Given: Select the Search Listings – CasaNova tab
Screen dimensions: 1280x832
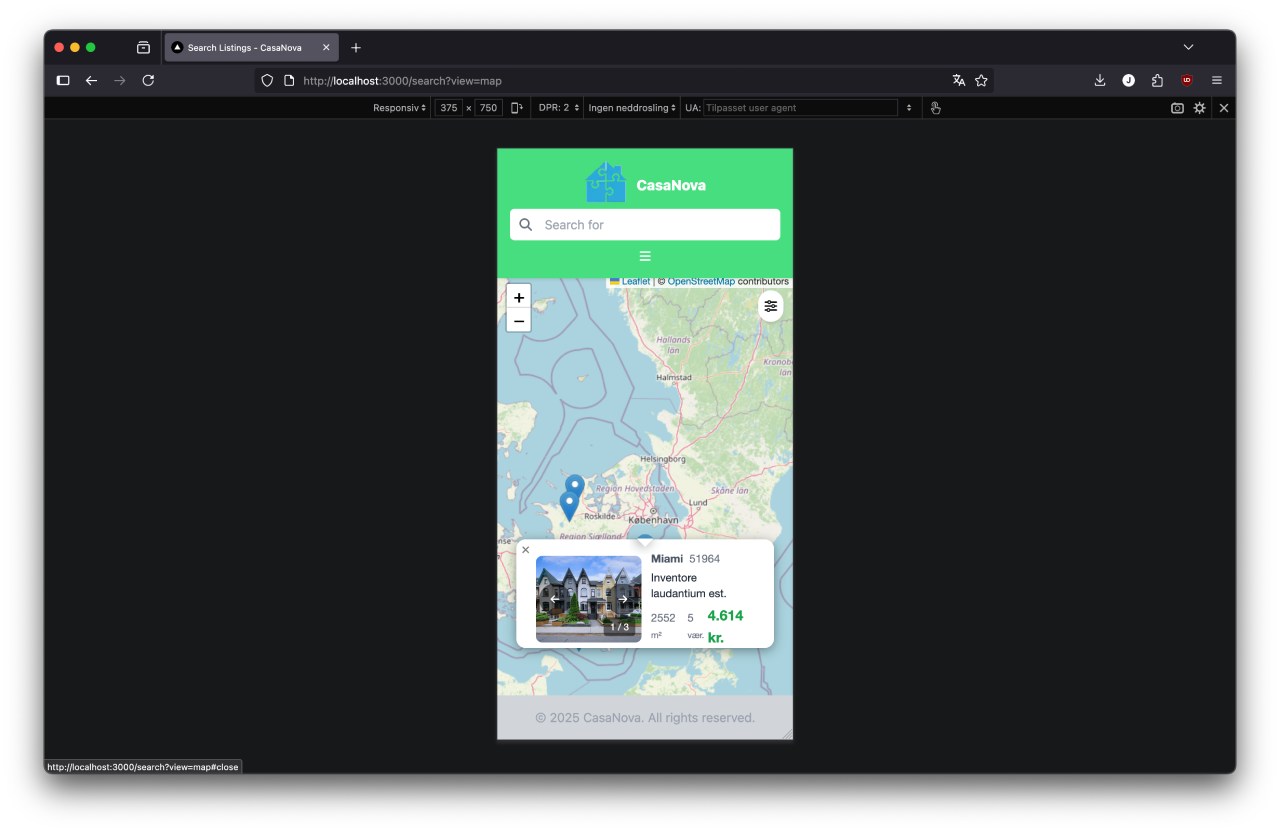Looking at the screenshot, I should [x=245, y=47].
